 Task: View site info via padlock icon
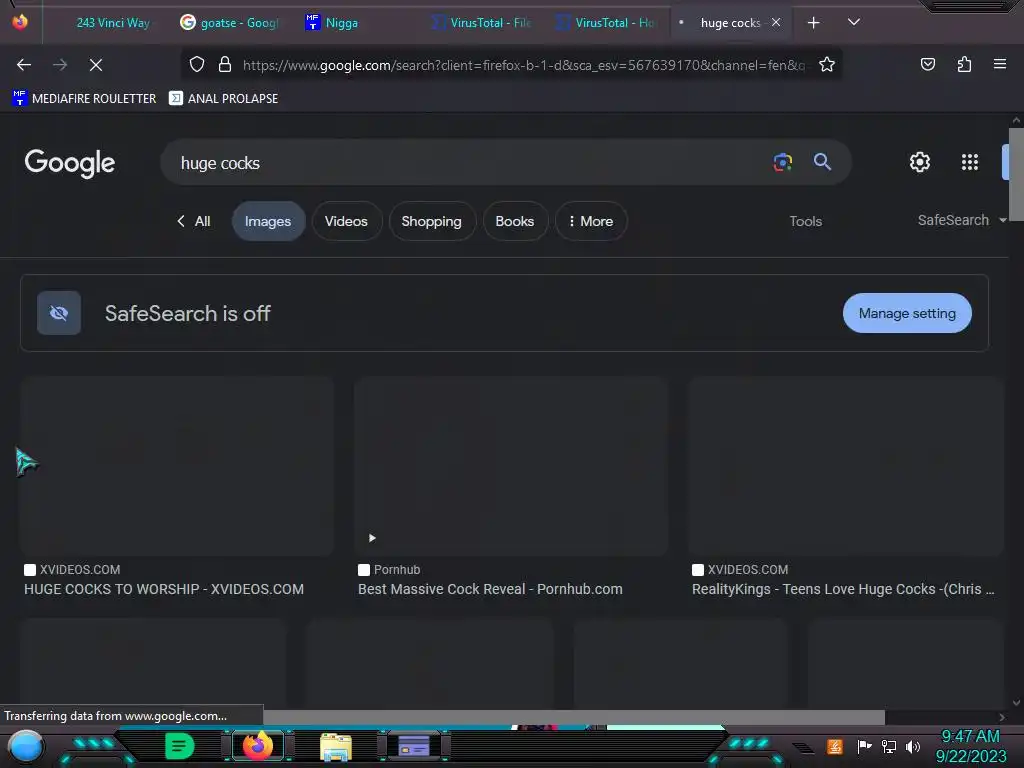225,64
